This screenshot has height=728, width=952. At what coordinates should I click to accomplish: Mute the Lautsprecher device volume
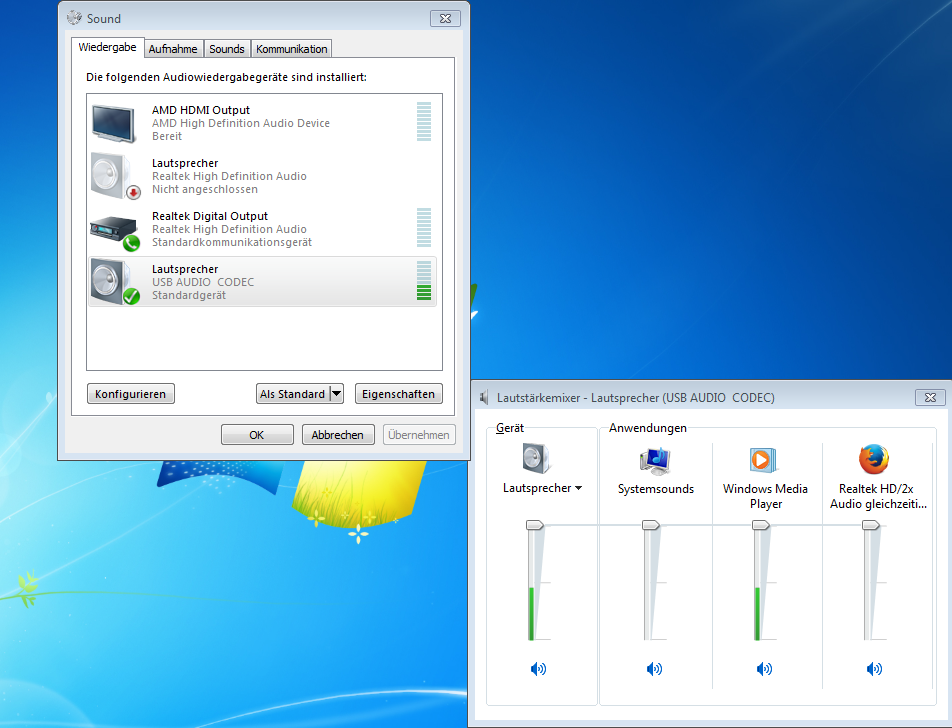[x=538, y=669]
